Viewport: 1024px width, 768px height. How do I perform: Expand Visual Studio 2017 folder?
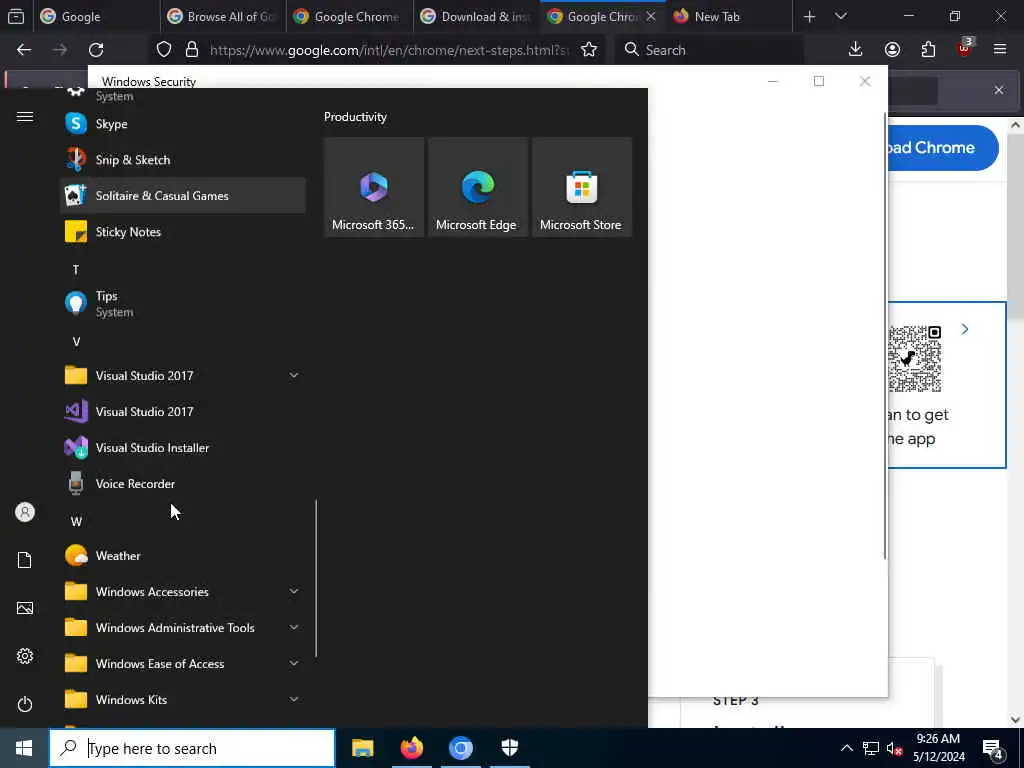(183, 376)
